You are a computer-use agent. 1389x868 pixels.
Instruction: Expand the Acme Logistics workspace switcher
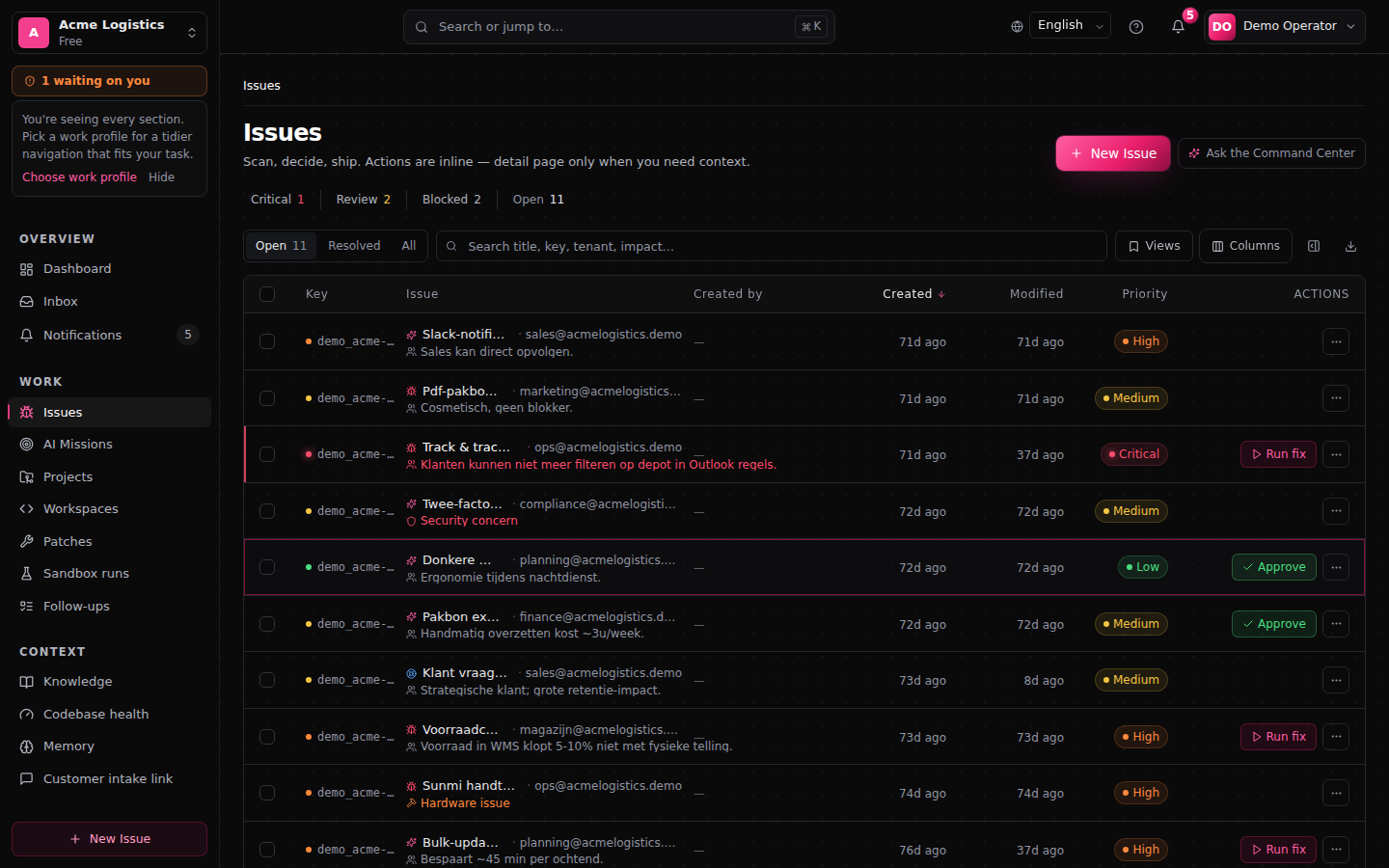109,33
